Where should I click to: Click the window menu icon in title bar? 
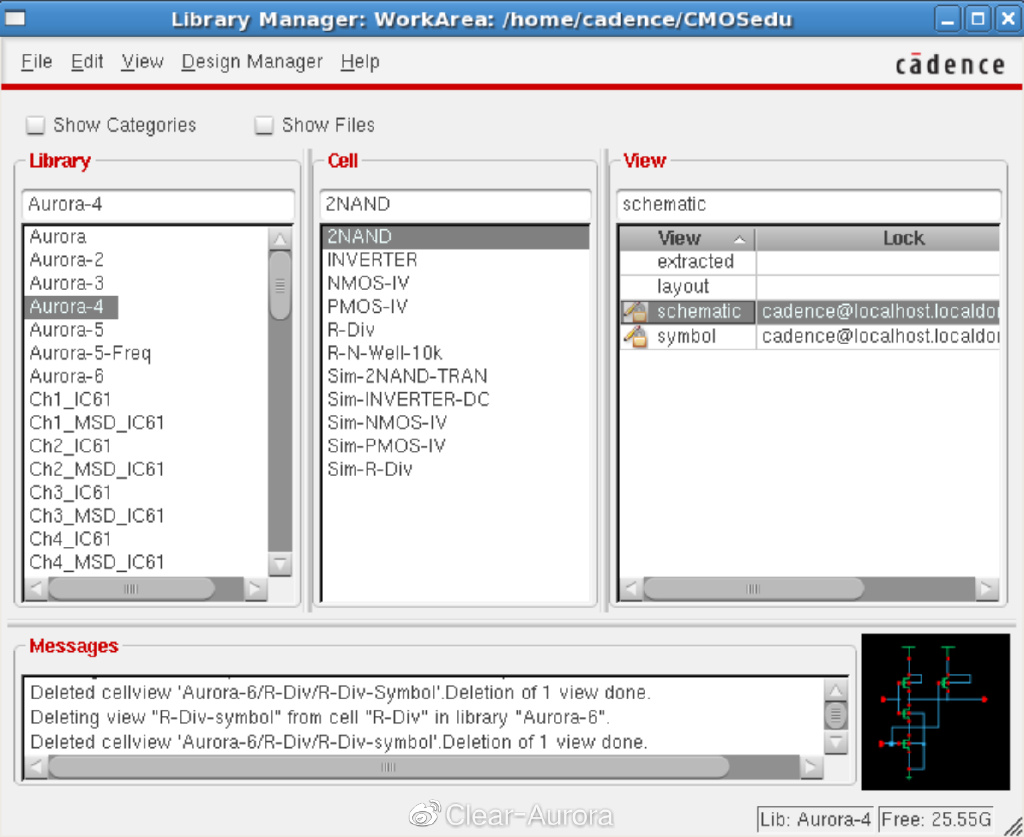click(x=16, y=18)
